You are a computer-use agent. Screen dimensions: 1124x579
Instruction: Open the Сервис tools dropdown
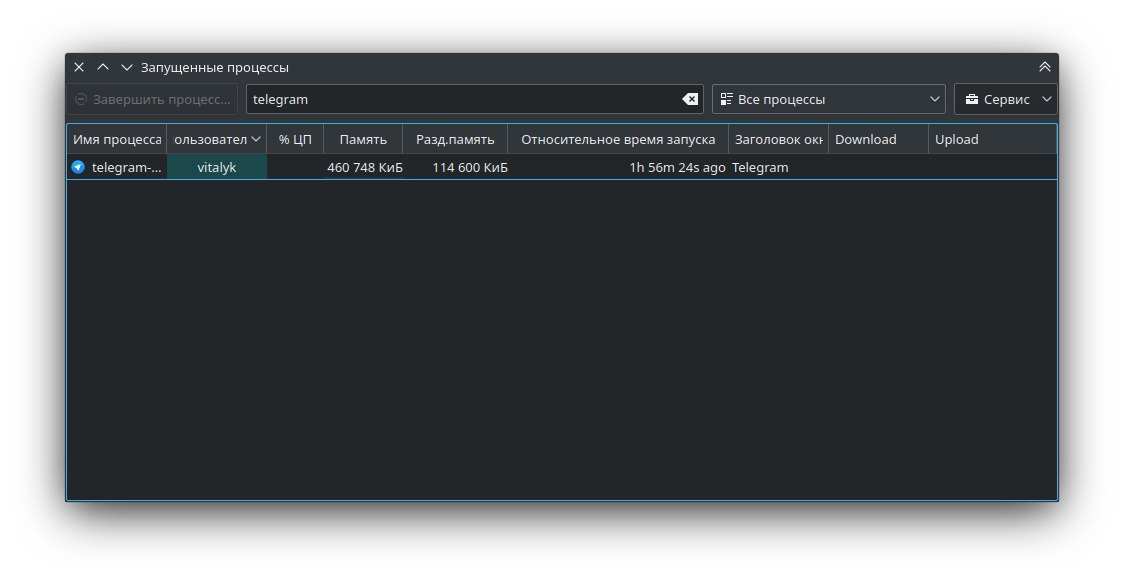[x=1006, y=99]
